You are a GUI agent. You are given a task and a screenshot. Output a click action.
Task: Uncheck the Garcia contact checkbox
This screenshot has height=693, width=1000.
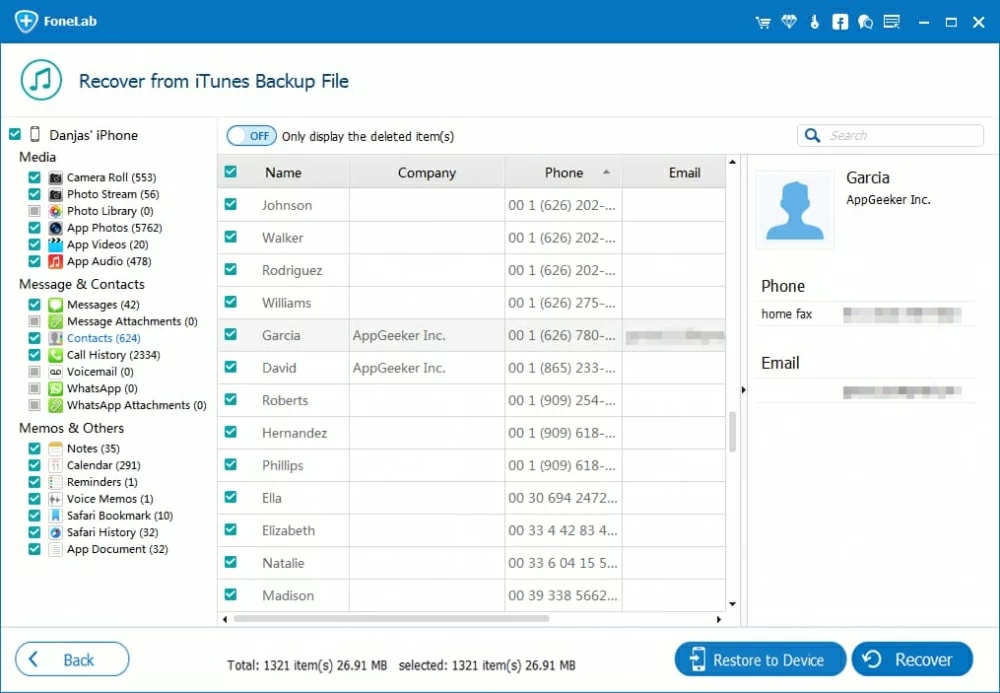pos(231,335)
